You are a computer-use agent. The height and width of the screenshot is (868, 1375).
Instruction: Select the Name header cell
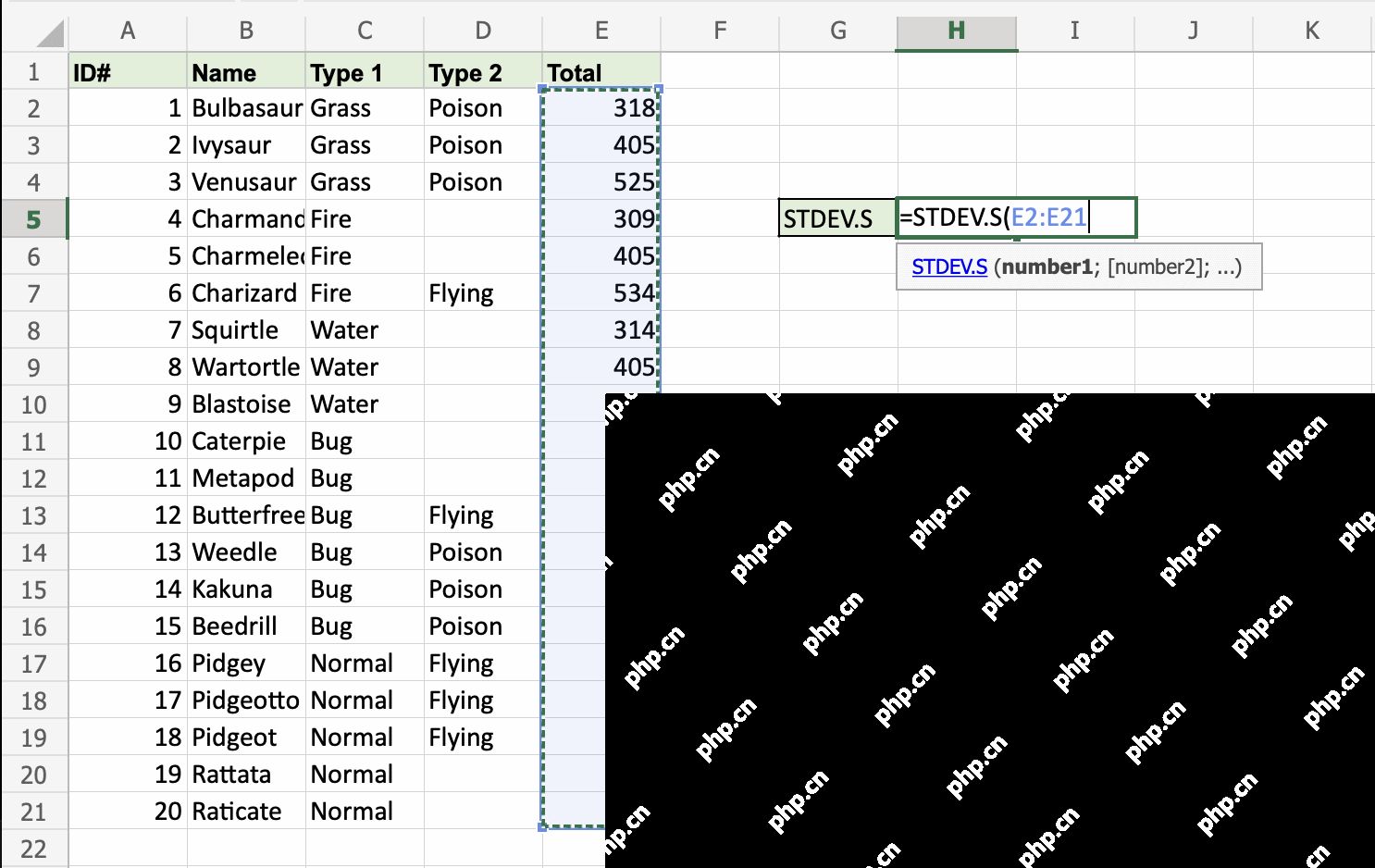coord(246,71)
